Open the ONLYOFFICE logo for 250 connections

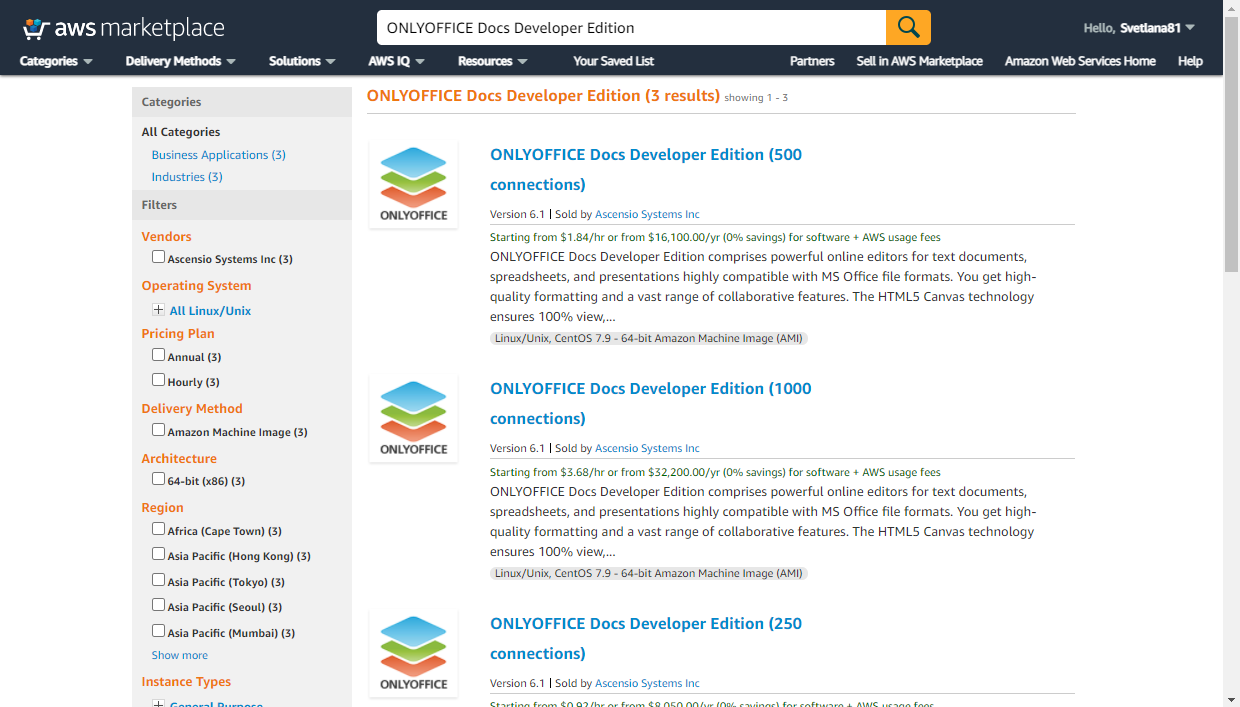click(413, 652)
